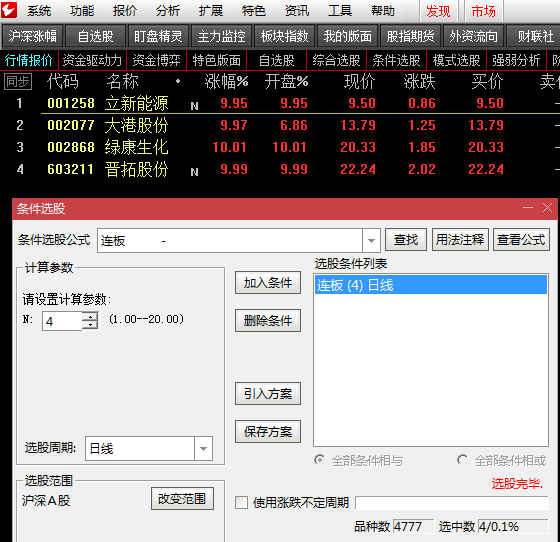Viewport: 560px width, 542px height.
Task: Minimize the 条件选股 dialog
Action: click(528, 208)
